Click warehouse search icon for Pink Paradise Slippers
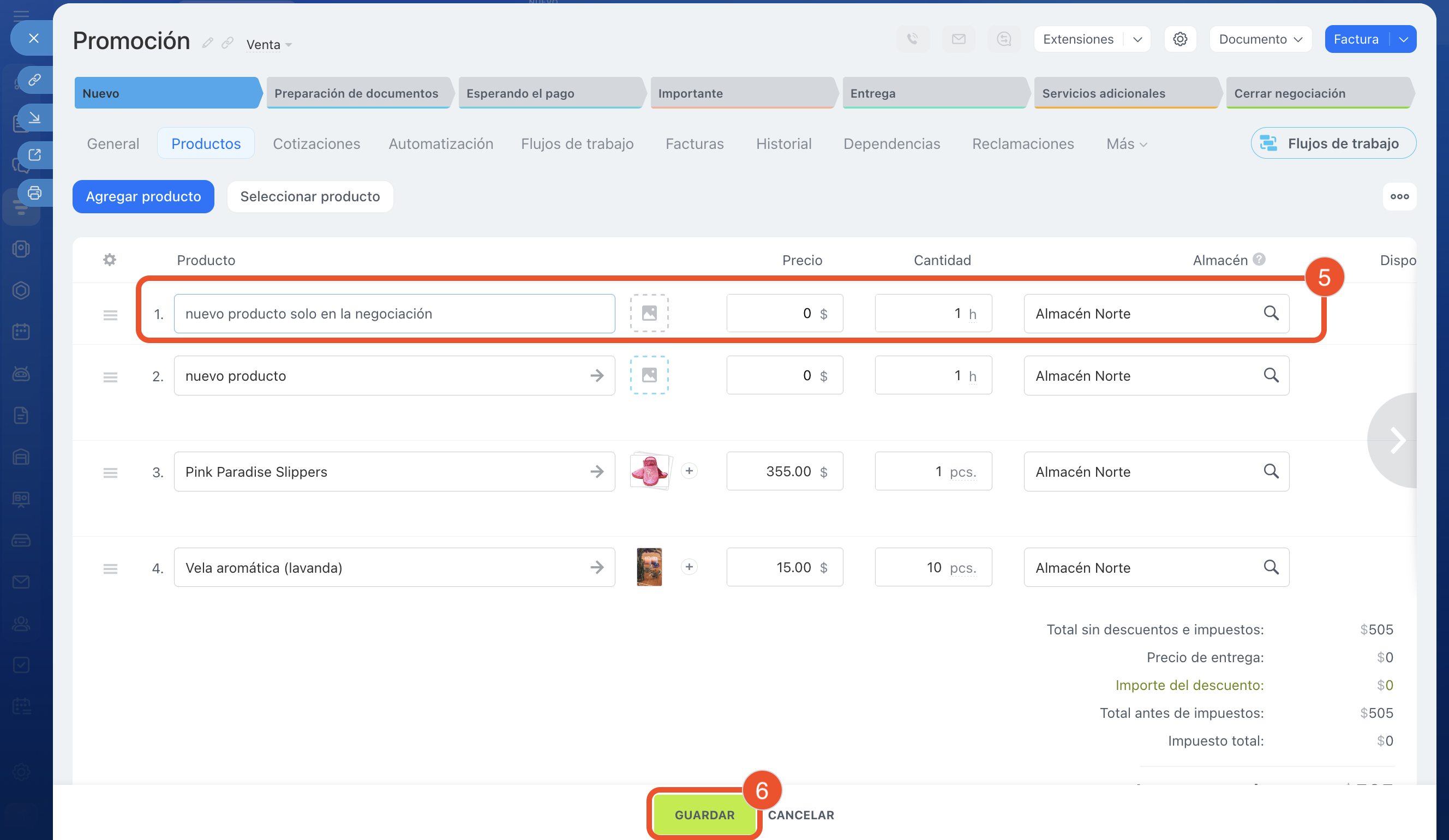1449x840 pixels. click(x=1271, y=471)
